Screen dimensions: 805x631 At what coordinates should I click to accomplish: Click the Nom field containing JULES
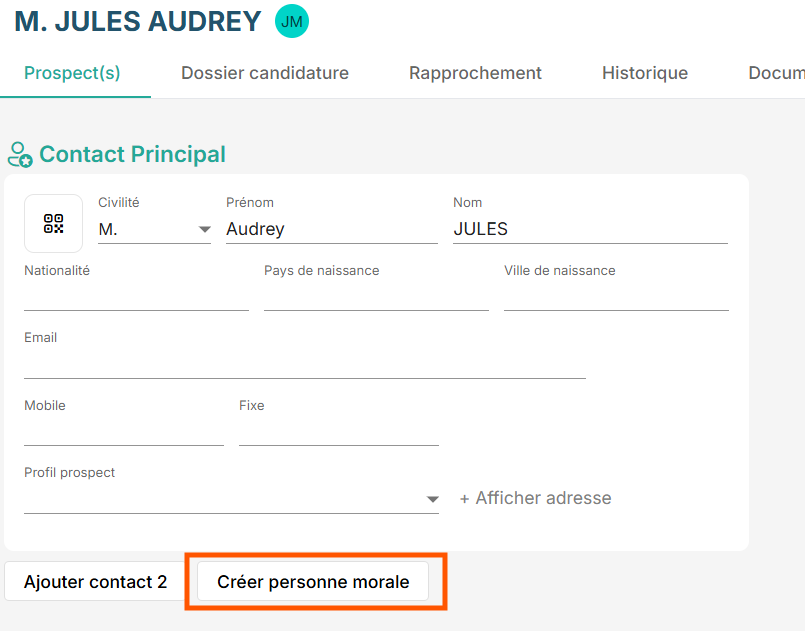tap(590, 229)
